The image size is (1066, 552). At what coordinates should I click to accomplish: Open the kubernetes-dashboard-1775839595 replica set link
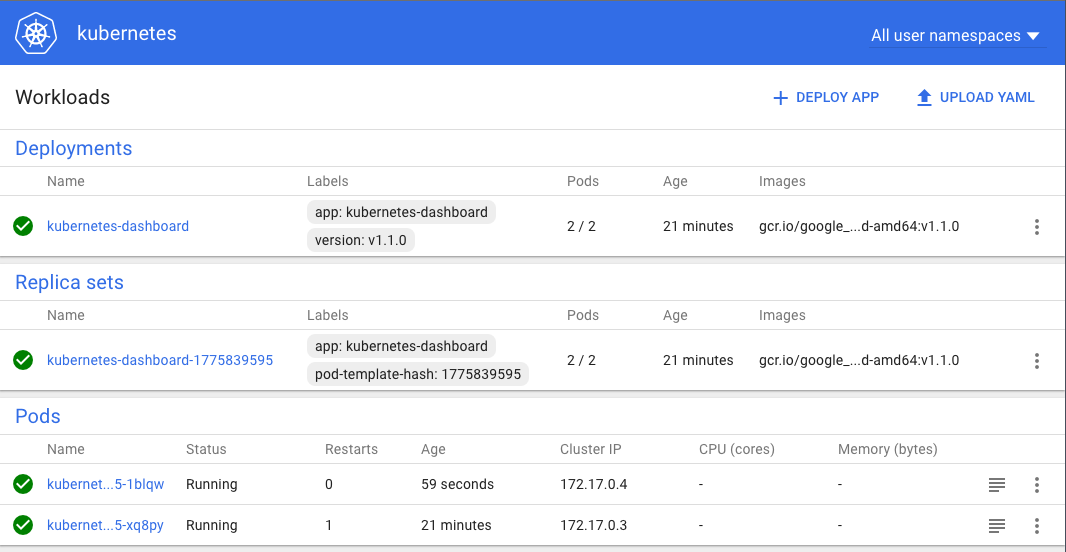160,360
